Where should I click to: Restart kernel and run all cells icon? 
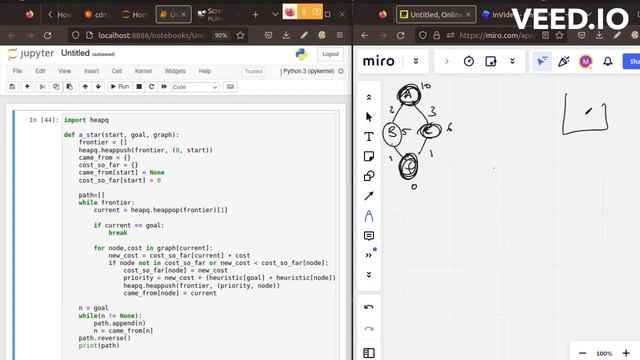tap(164, 87)
